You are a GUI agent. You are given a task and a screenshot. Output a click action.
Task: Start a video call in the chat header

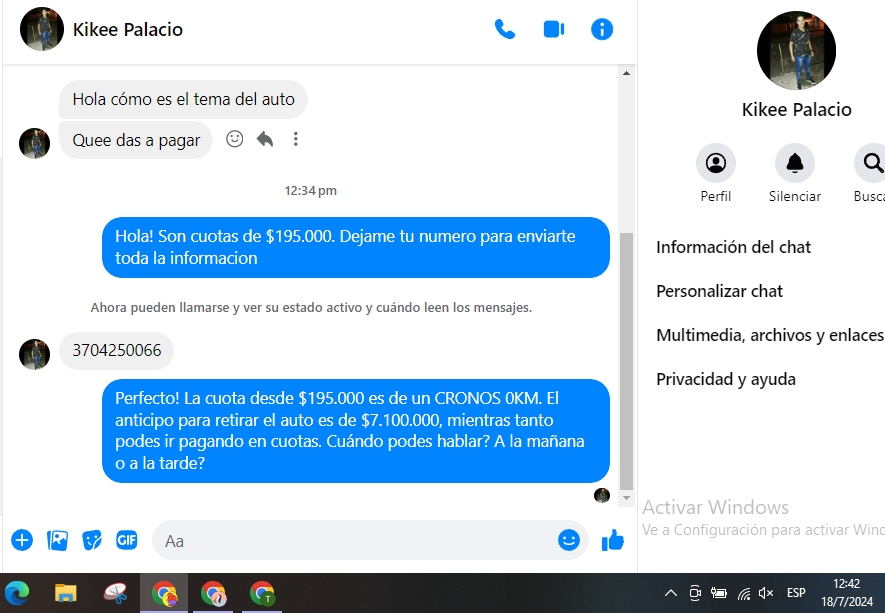point(554,29)
